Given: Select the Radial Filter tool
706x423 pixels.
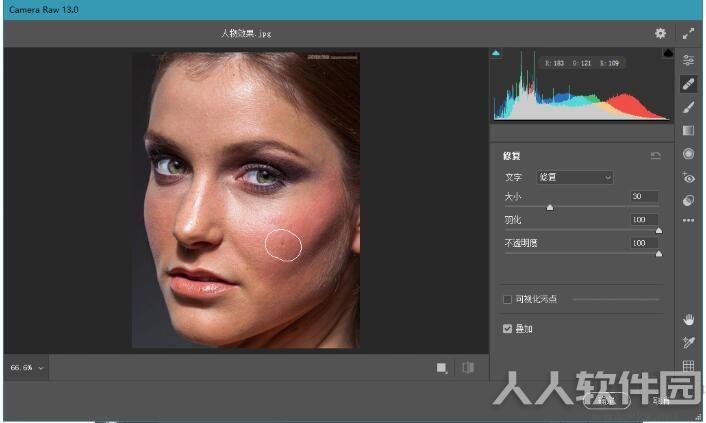Looking at the screenshot, I should (x=688, y=154).
